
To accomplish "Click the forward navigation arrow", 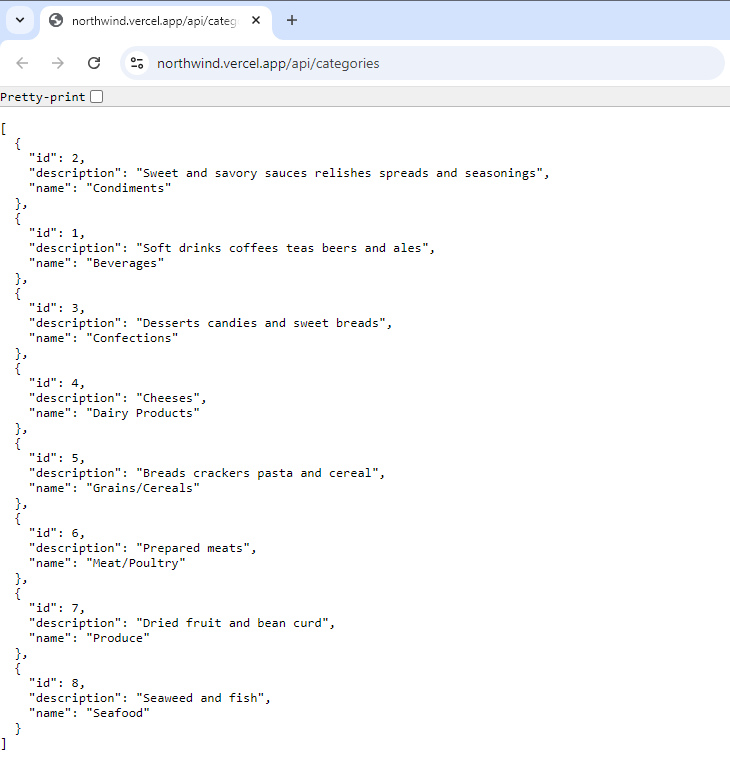I will click(58, 63).
